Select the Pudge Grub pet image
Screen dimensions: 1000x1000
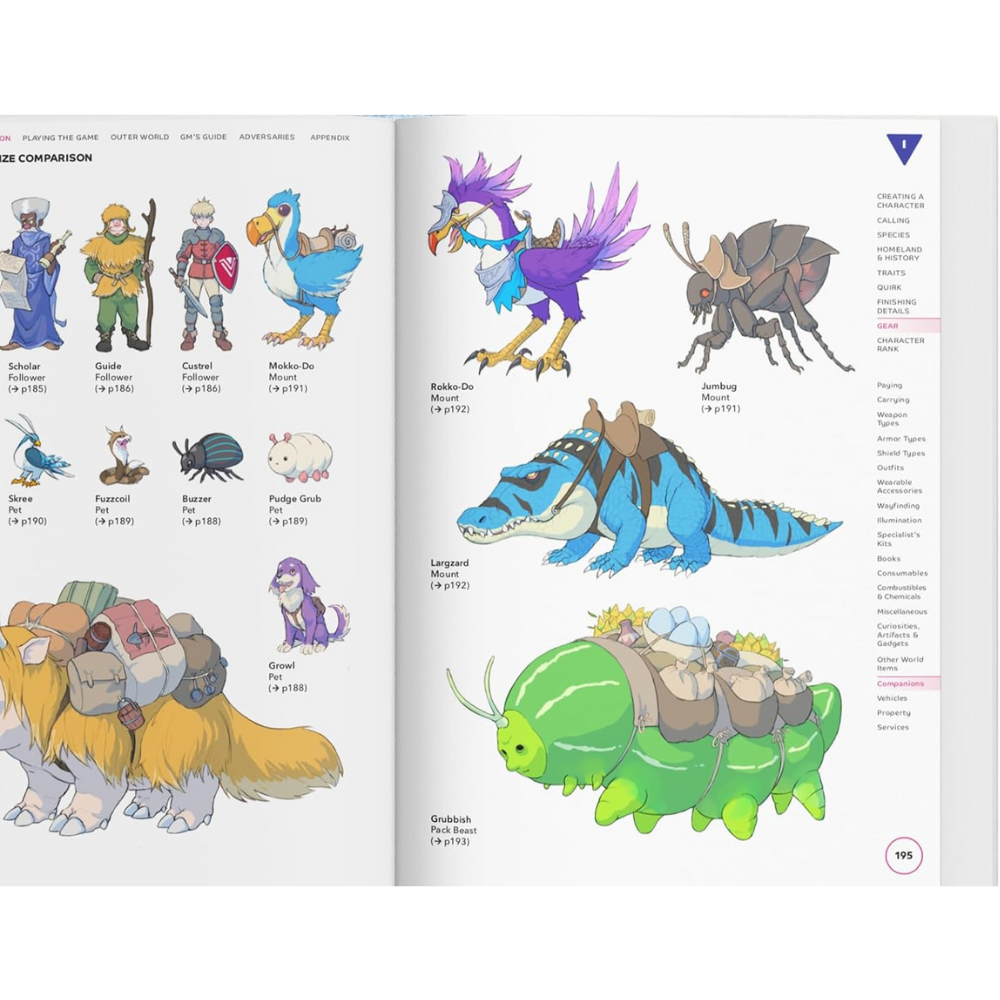click(x=299, y=458)
